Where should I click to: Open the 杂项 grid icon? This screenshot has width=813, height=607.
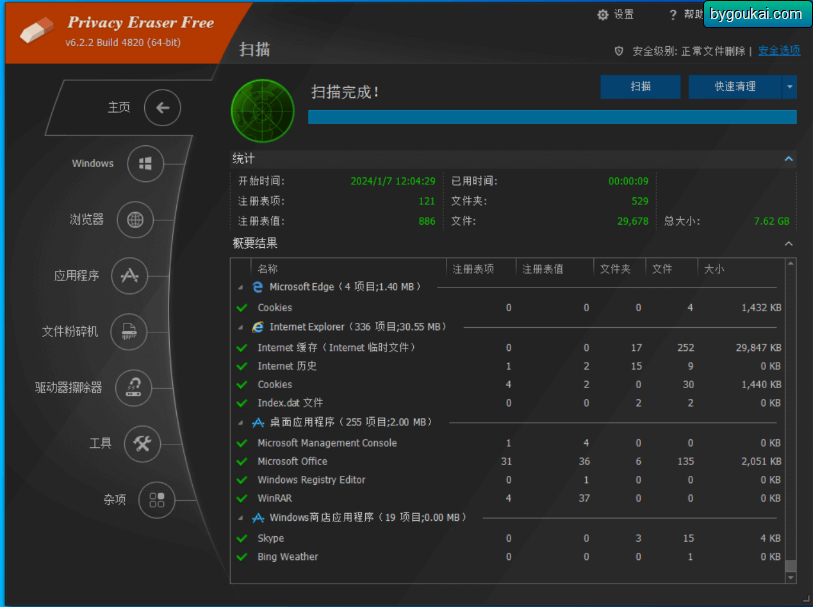tap(157, 500)
